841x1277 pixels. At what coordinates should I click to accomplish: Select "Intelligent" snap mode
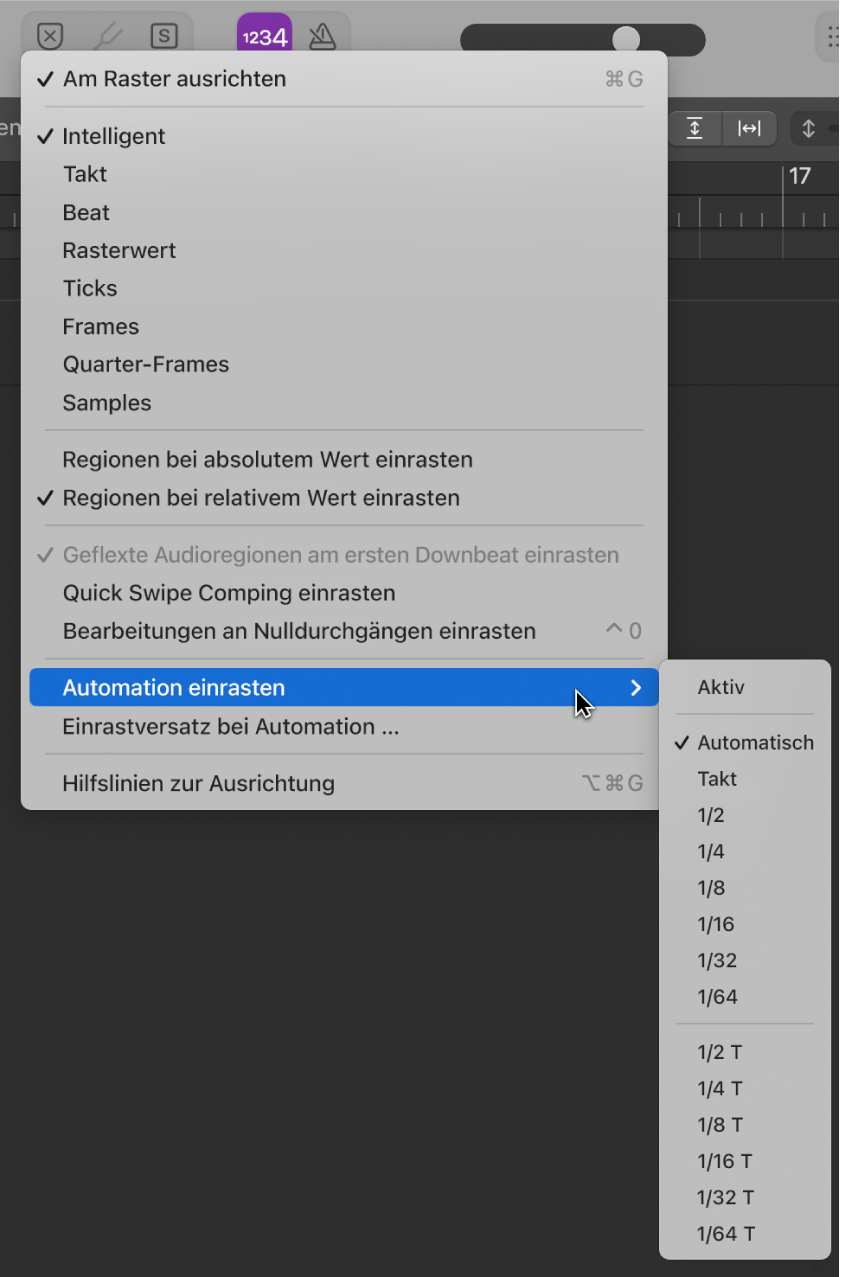click(x=114, y=136)
